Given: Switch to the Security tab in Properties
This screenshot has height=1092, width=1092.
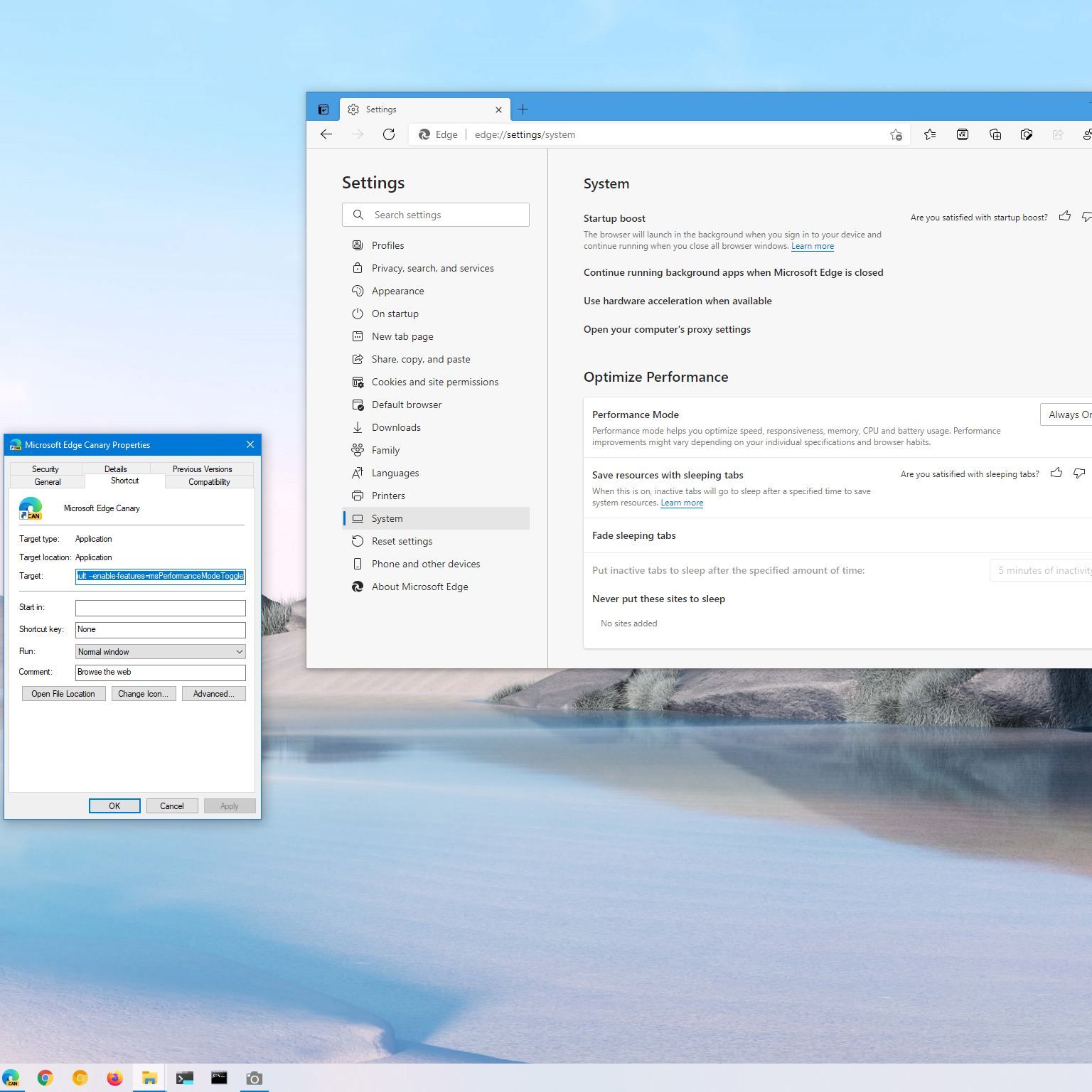Looking at the screenshot, I should [45, 469].
